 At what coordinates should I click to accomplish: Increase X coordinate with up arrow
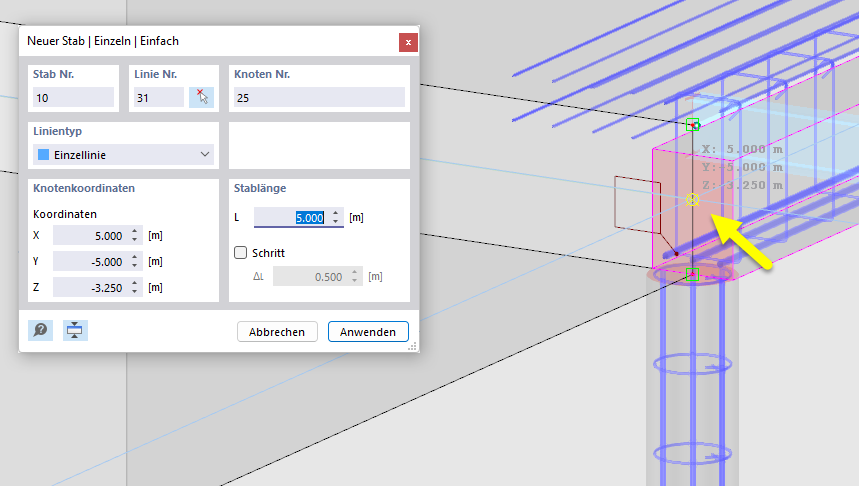(x=135, y=231)
